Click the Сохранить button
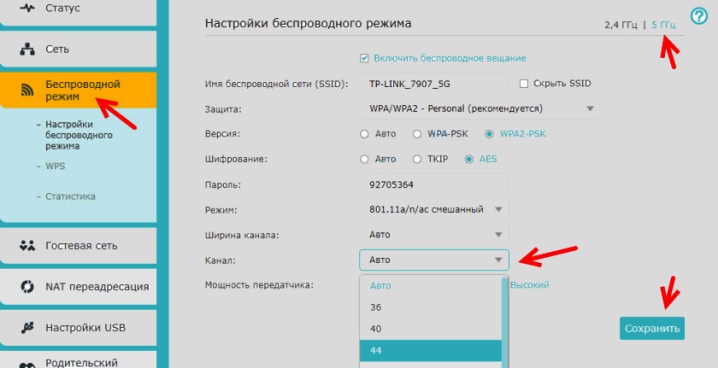The width and height of the screenshot is (718, 368). [x=652, y=328]
